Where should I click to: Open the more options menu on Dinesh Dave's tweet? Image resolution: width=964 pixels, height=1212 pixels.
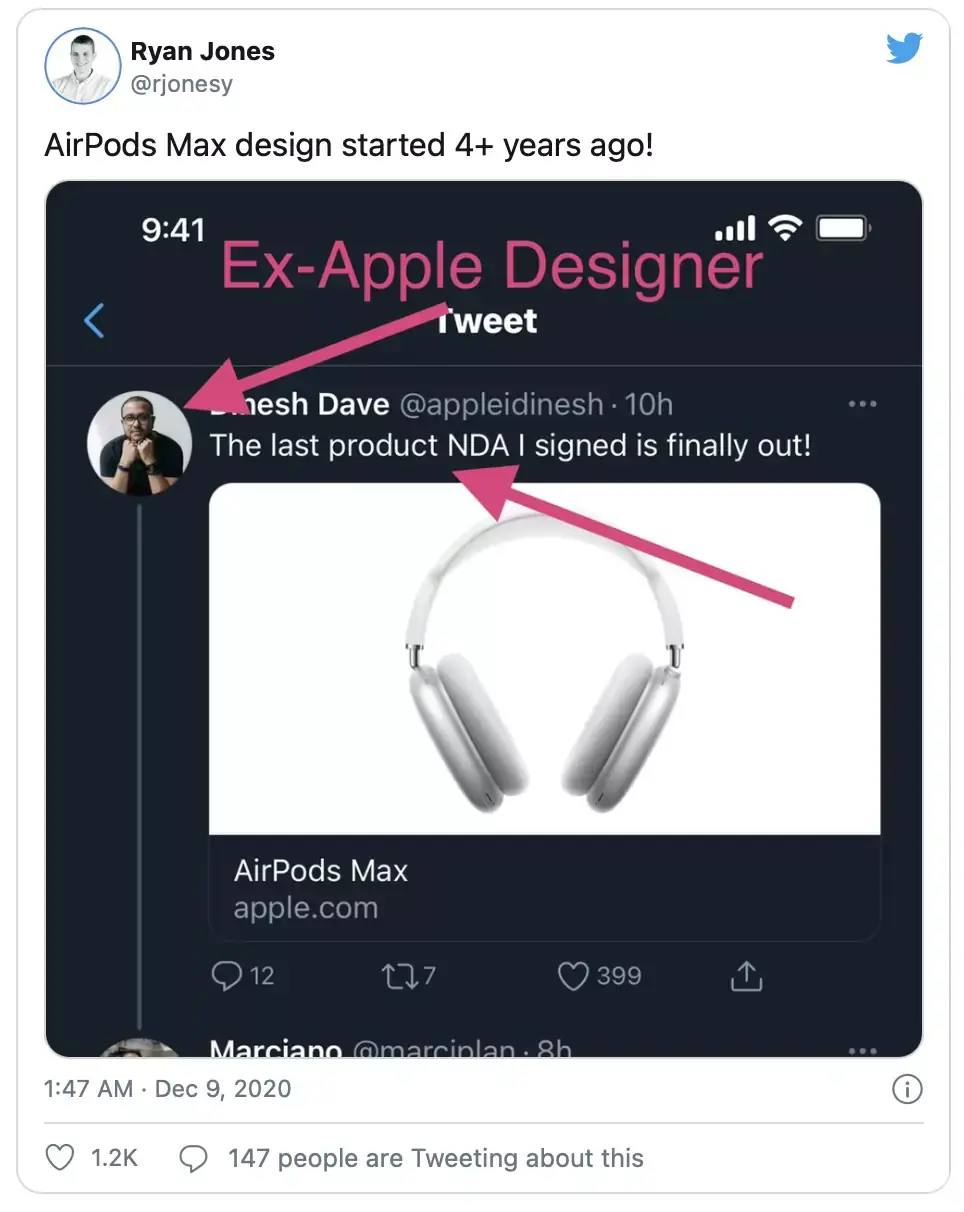pos(862,403)
